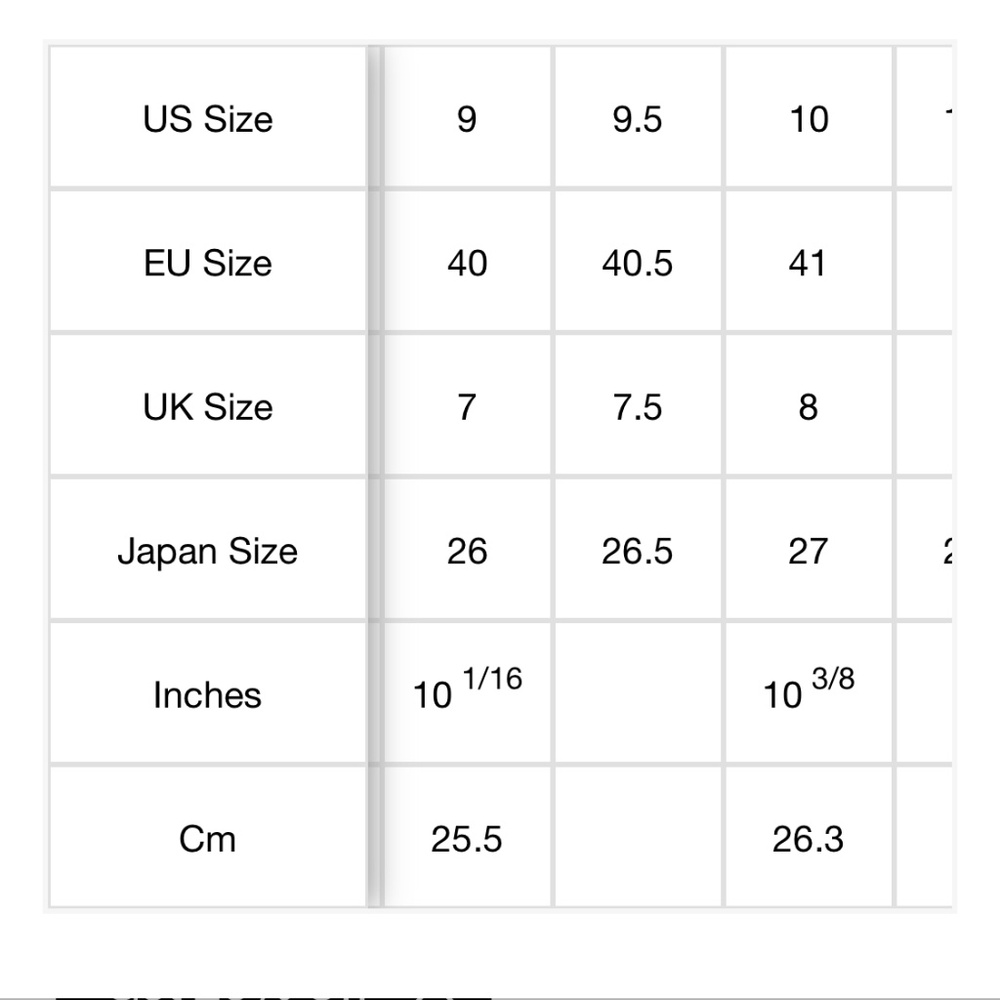1000x1000 pixels.
Task: Select Japan size 26.5 cell
Action: [638, 551]
